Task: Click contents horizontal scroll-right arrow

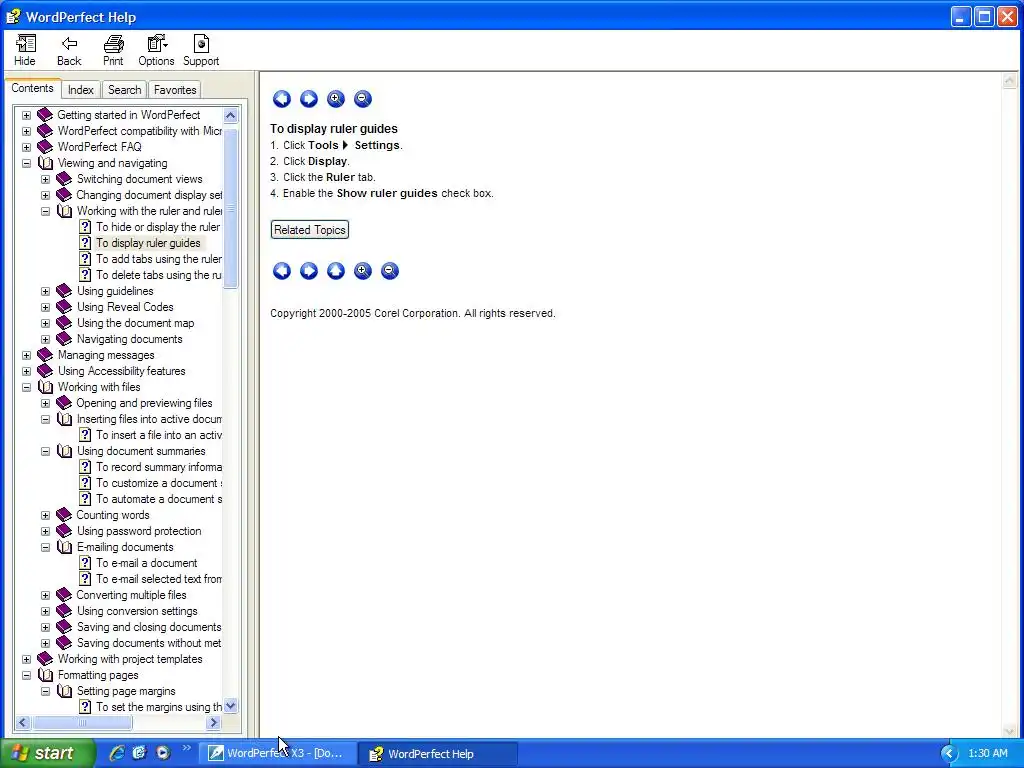Action: click(213, 722)
